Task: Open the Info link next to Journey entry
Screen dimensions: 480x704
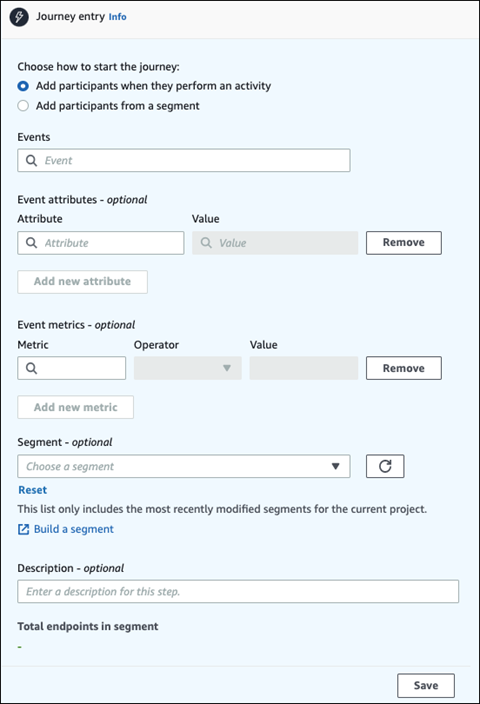Action: point(117,17)
